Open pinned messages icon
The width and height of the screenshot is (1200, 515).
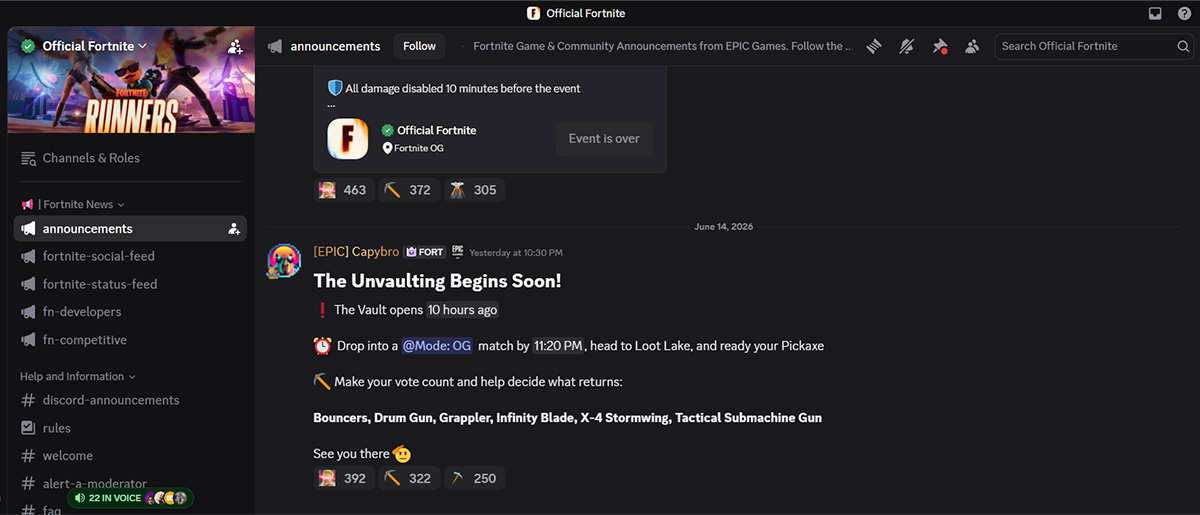[x=940, y=46]
